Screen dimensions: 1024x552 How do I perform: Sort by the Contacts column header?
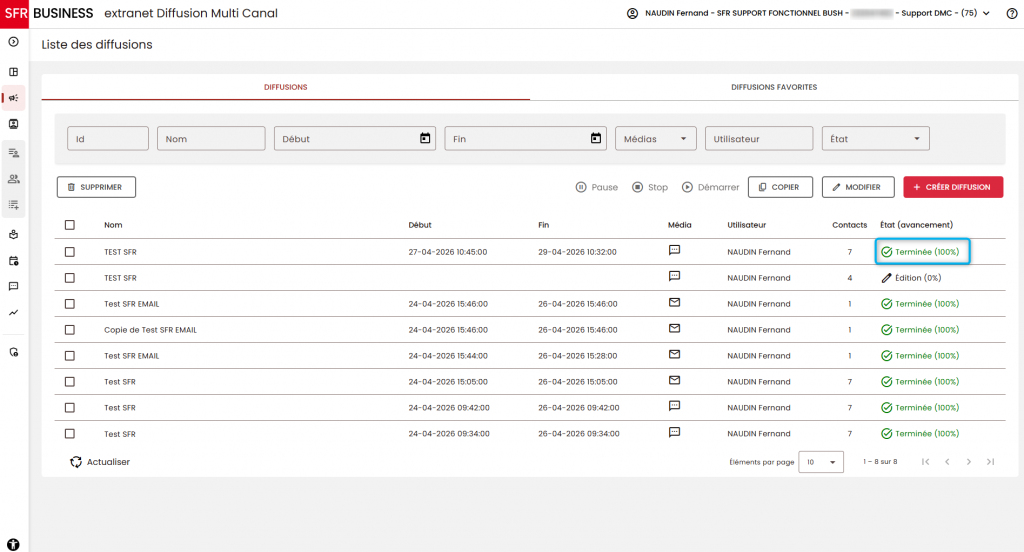850,225
